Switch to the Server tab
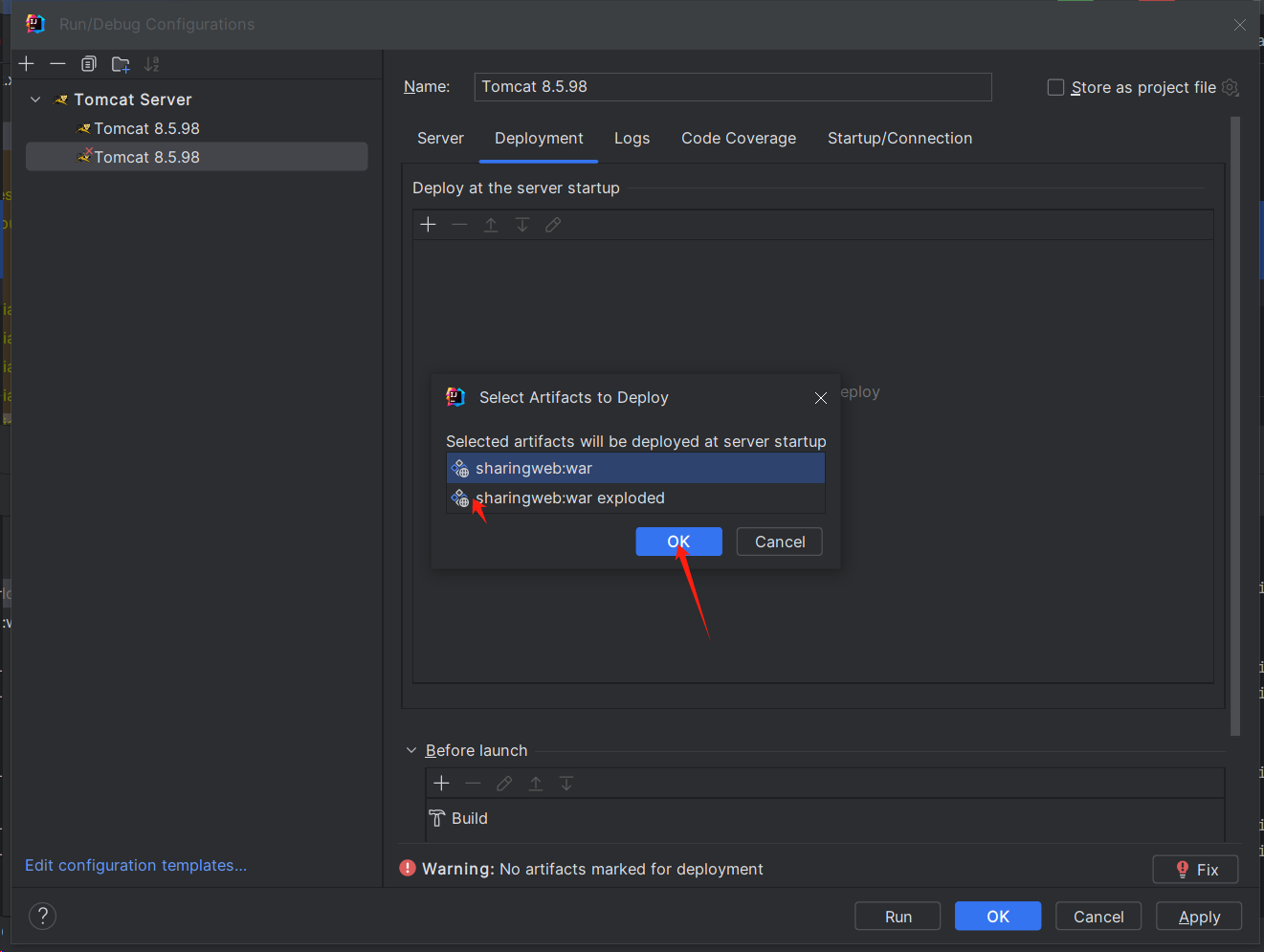The width and height of the screenshot is (1264, 952). (x=440, y=138)
